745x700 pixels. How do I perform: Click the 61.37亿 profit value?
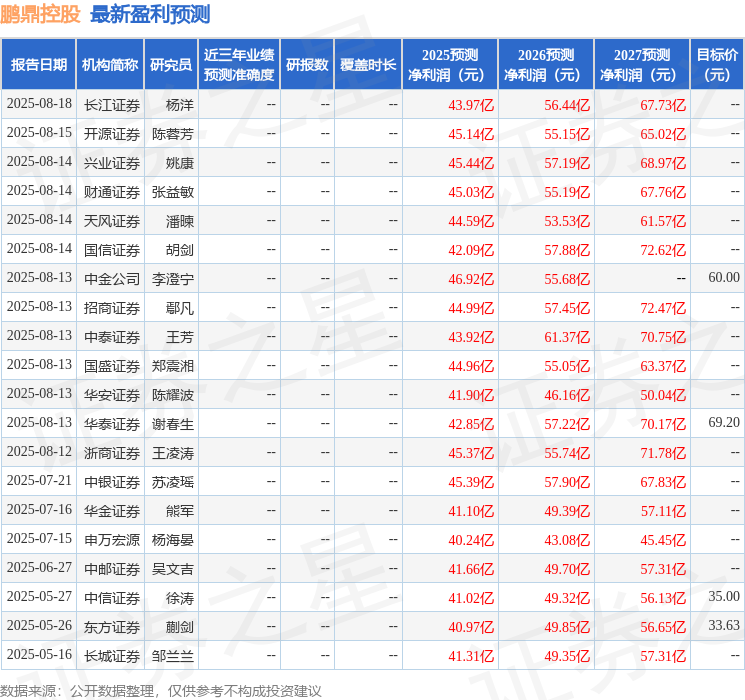[567, 337]
